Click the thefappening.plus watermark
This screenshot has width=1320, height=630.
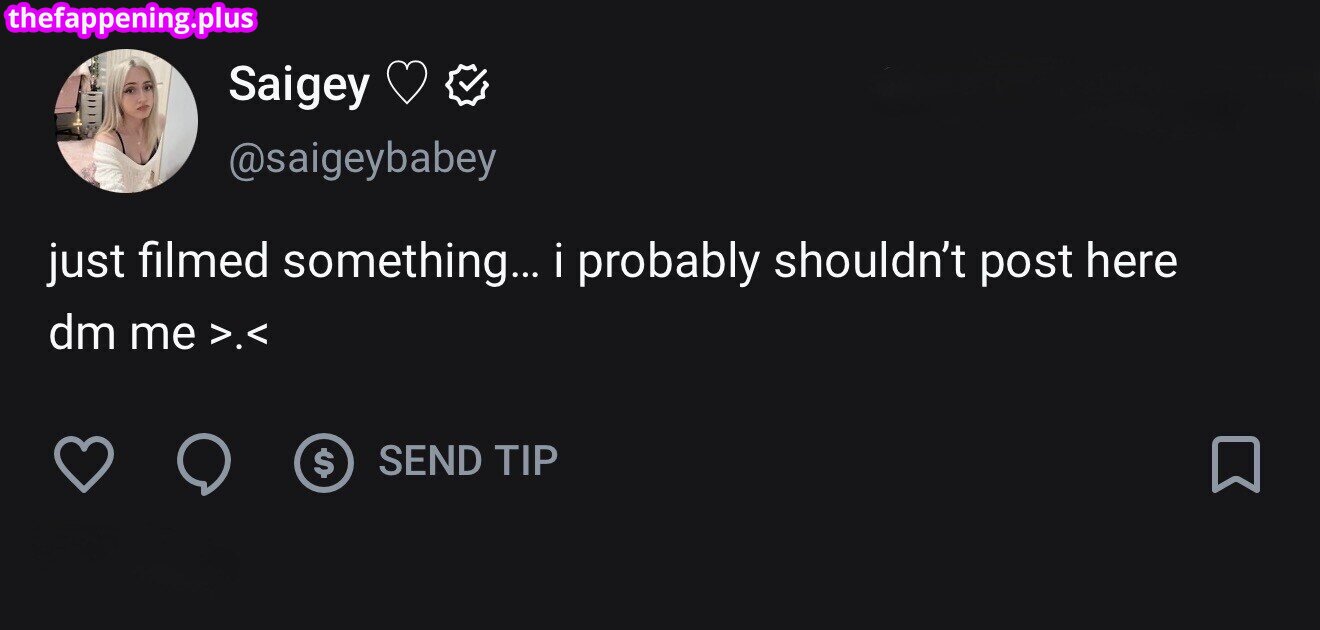(130, 19)
